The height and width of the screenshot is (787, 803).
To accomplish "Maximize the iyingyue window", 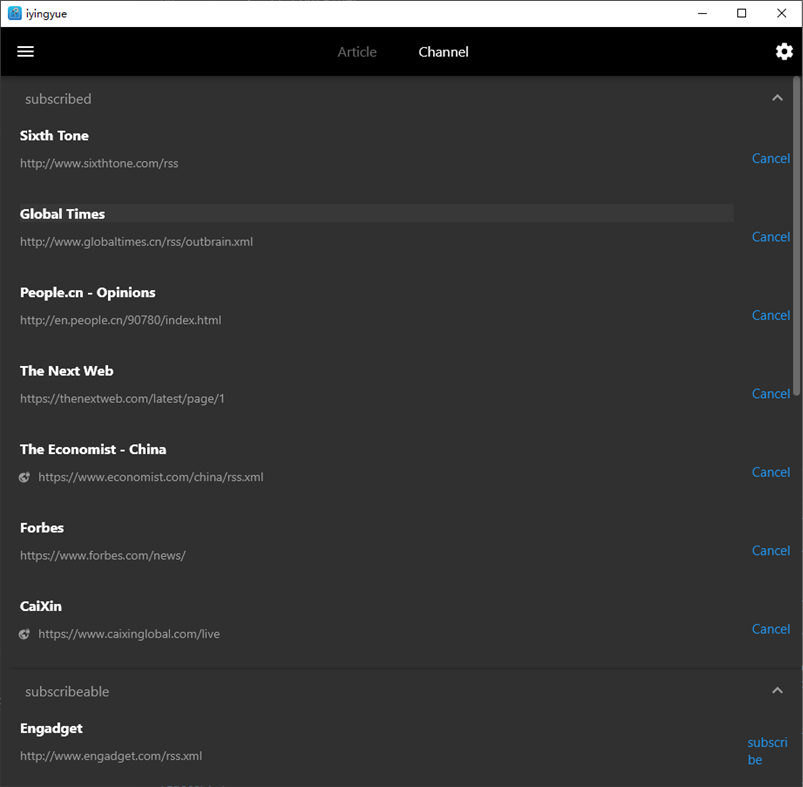I will pos(742,13).
